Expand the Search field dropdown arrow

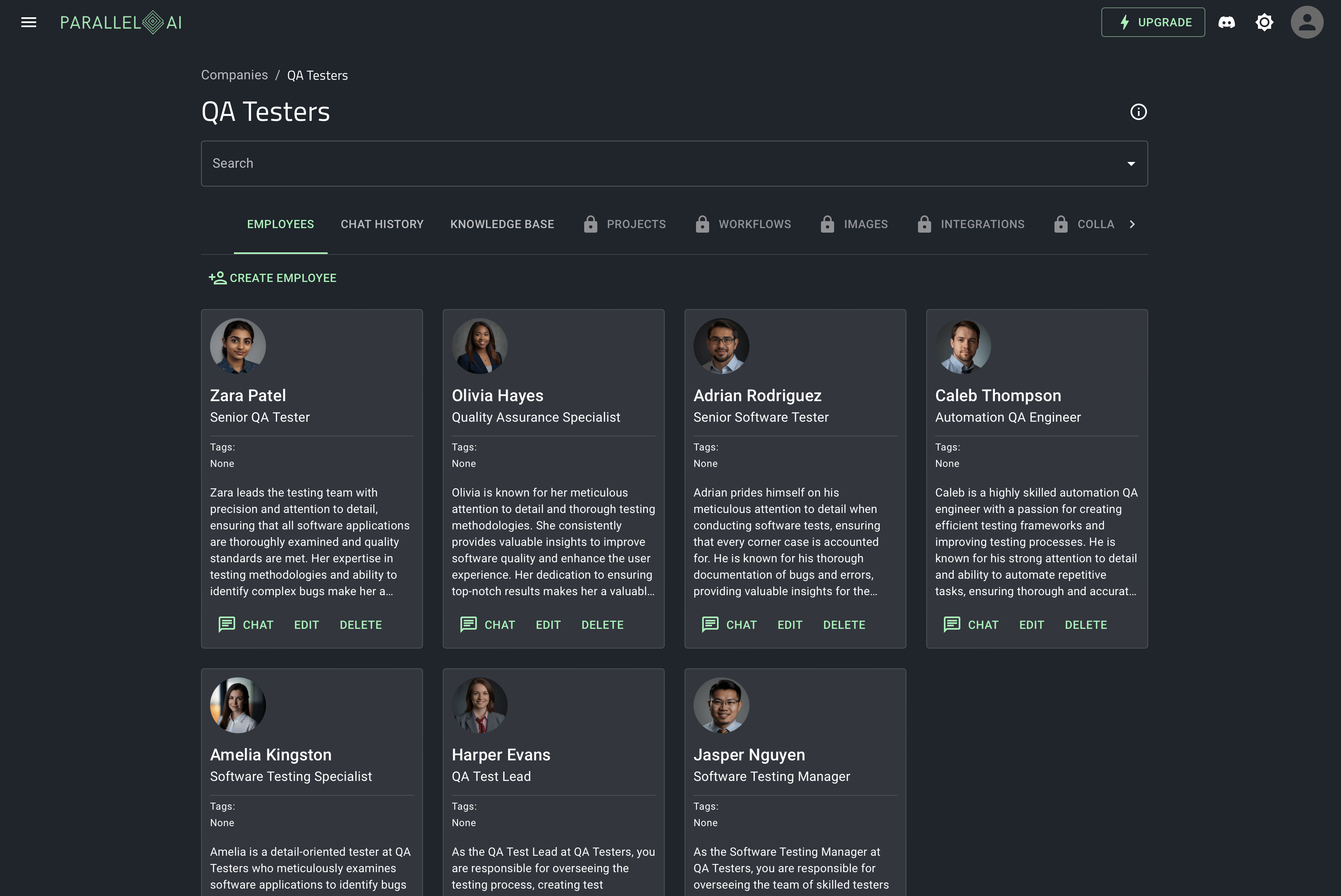[x=1131, y=164]
